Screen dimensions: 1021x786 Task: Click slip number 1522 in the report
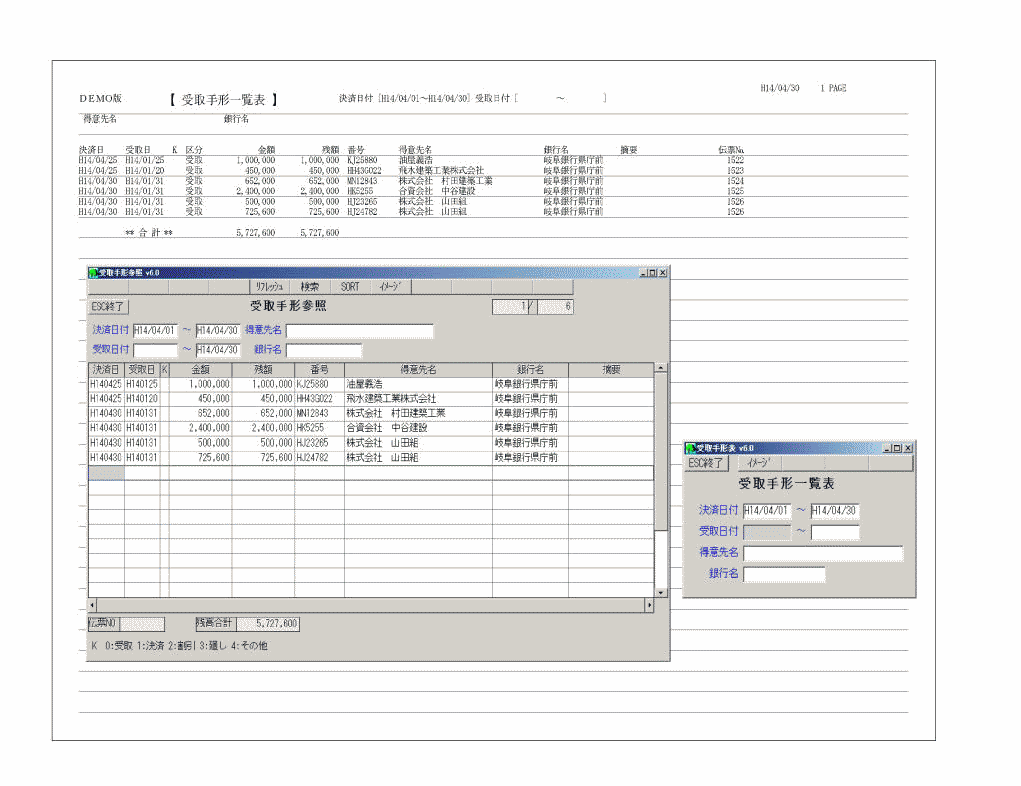[736, 160]
